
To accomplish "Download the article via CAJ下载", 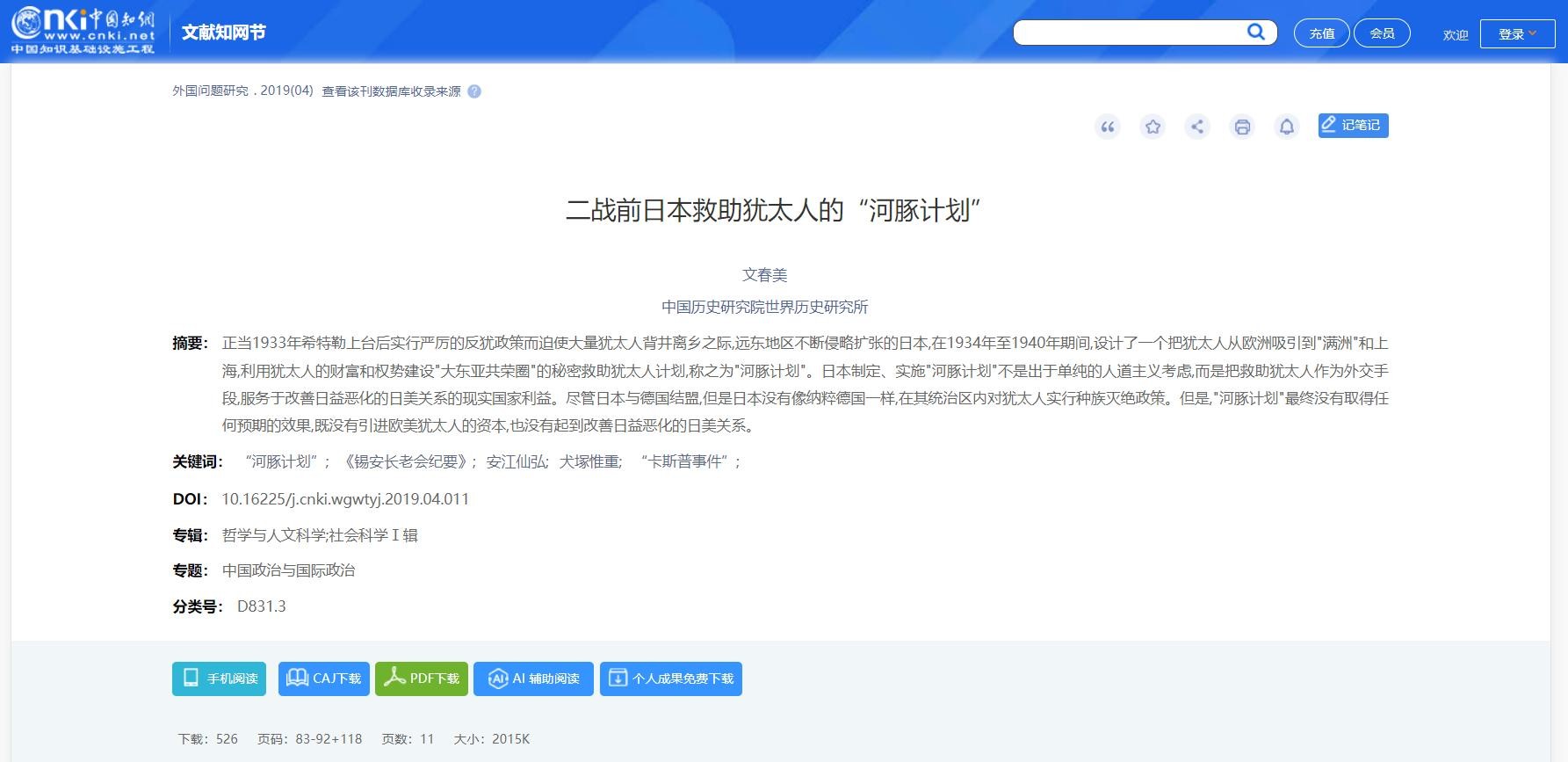I will (x=324, y=679).
